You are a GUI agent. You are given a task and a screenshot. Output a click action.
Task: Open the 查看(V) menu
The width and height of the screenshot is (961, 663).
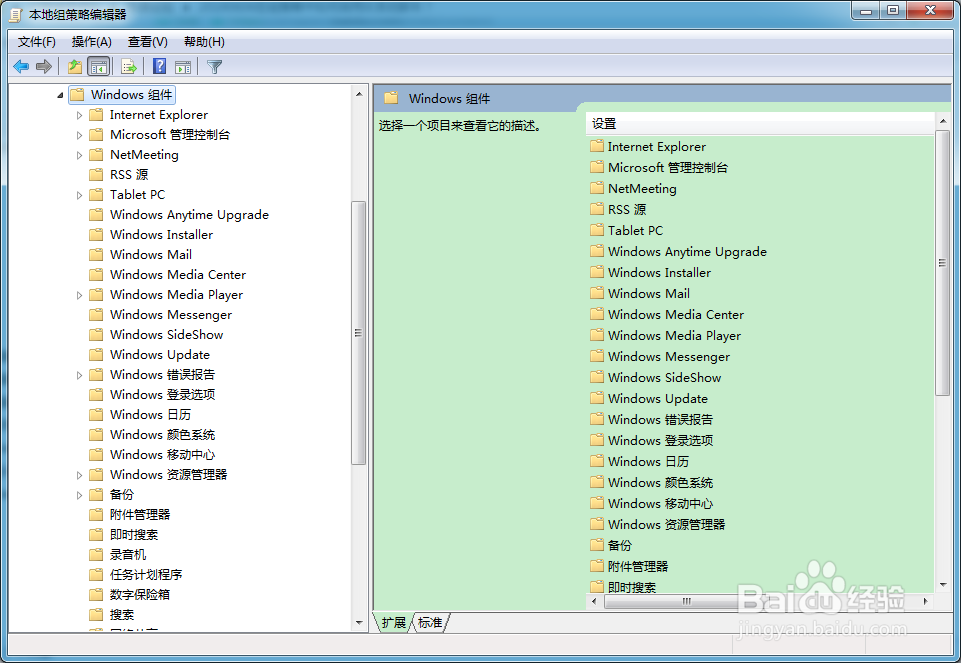[x=147, y=42]
